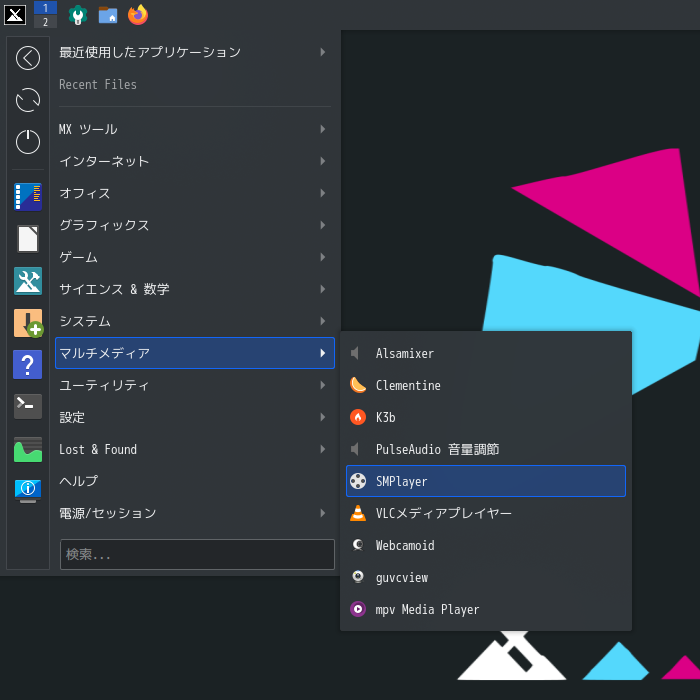Open the tools wrench-and-hammer sidebar icon
This screenshot has height=700, width=700.
pyautogui.click(x=28, y=281)
